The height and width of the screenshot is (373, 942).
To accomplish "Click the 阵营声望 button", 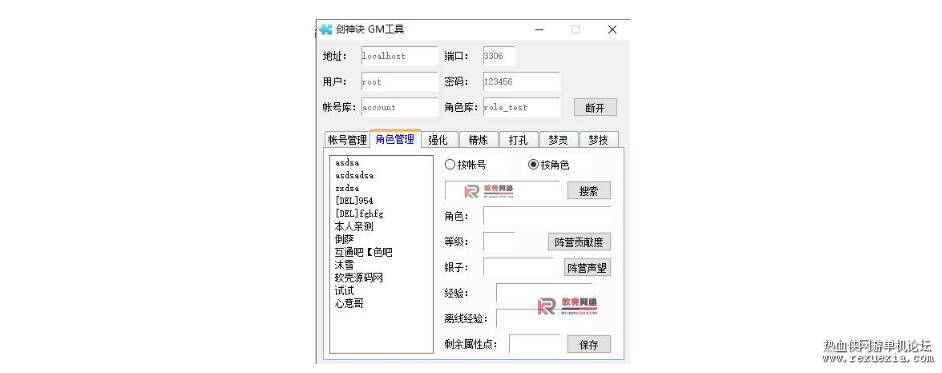I will 587,268.
